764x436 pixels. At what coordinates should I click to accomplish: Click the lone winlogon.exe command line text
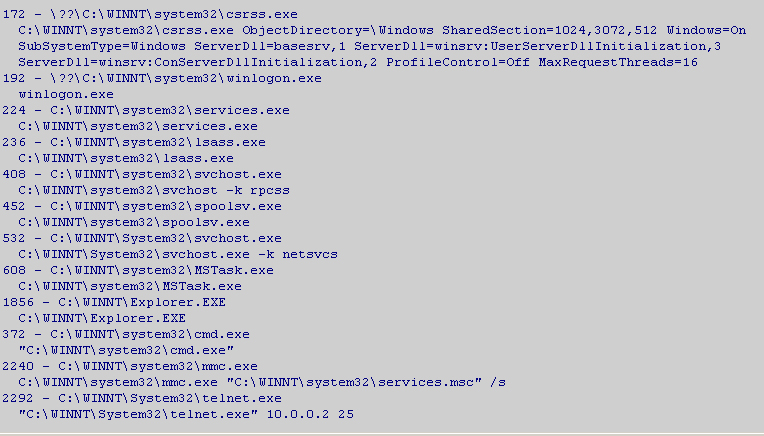(x=66, y=95)
